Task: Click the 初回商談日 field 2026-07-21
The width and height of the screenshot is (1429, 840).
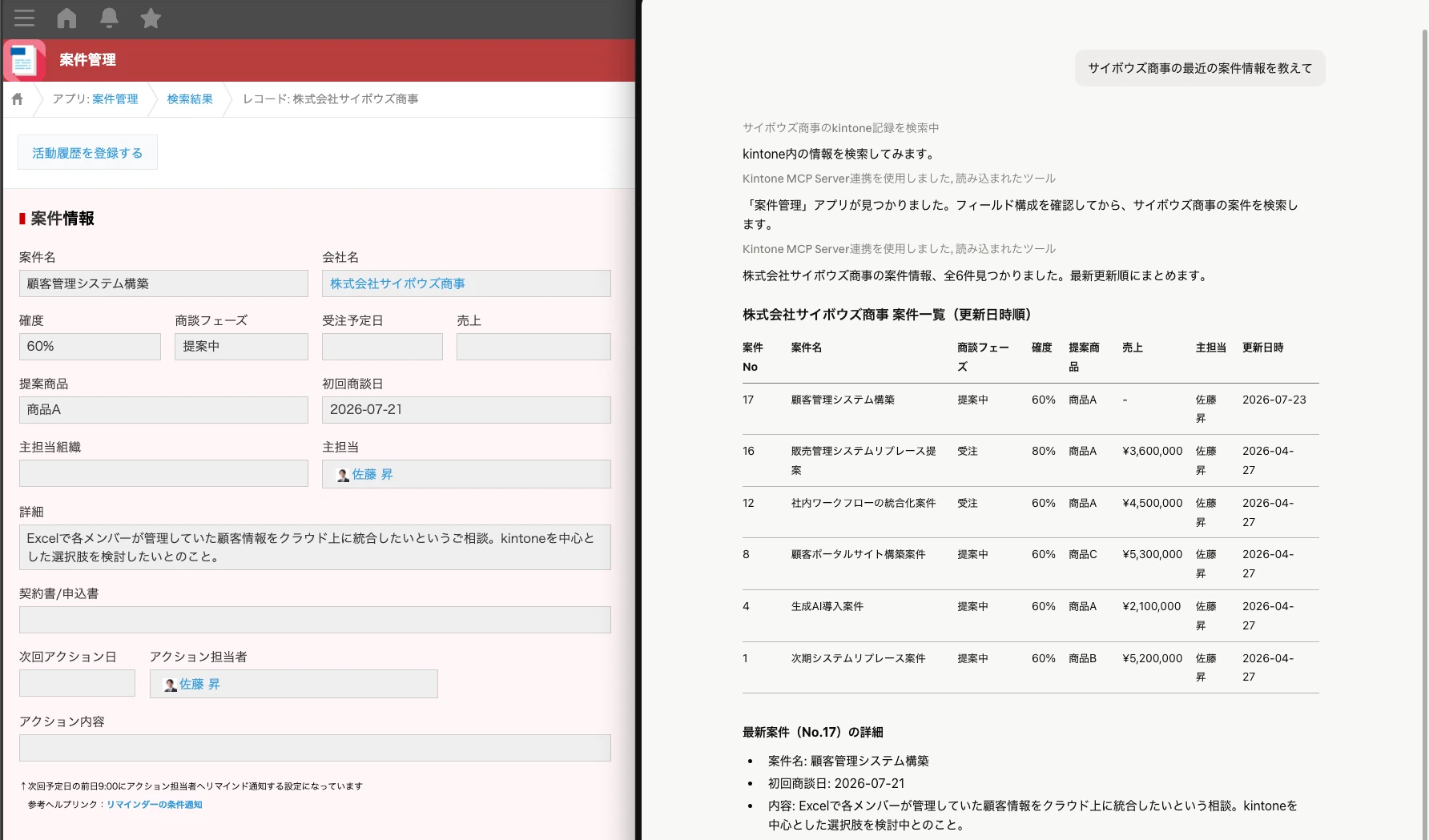Action: tap(466, 410)
